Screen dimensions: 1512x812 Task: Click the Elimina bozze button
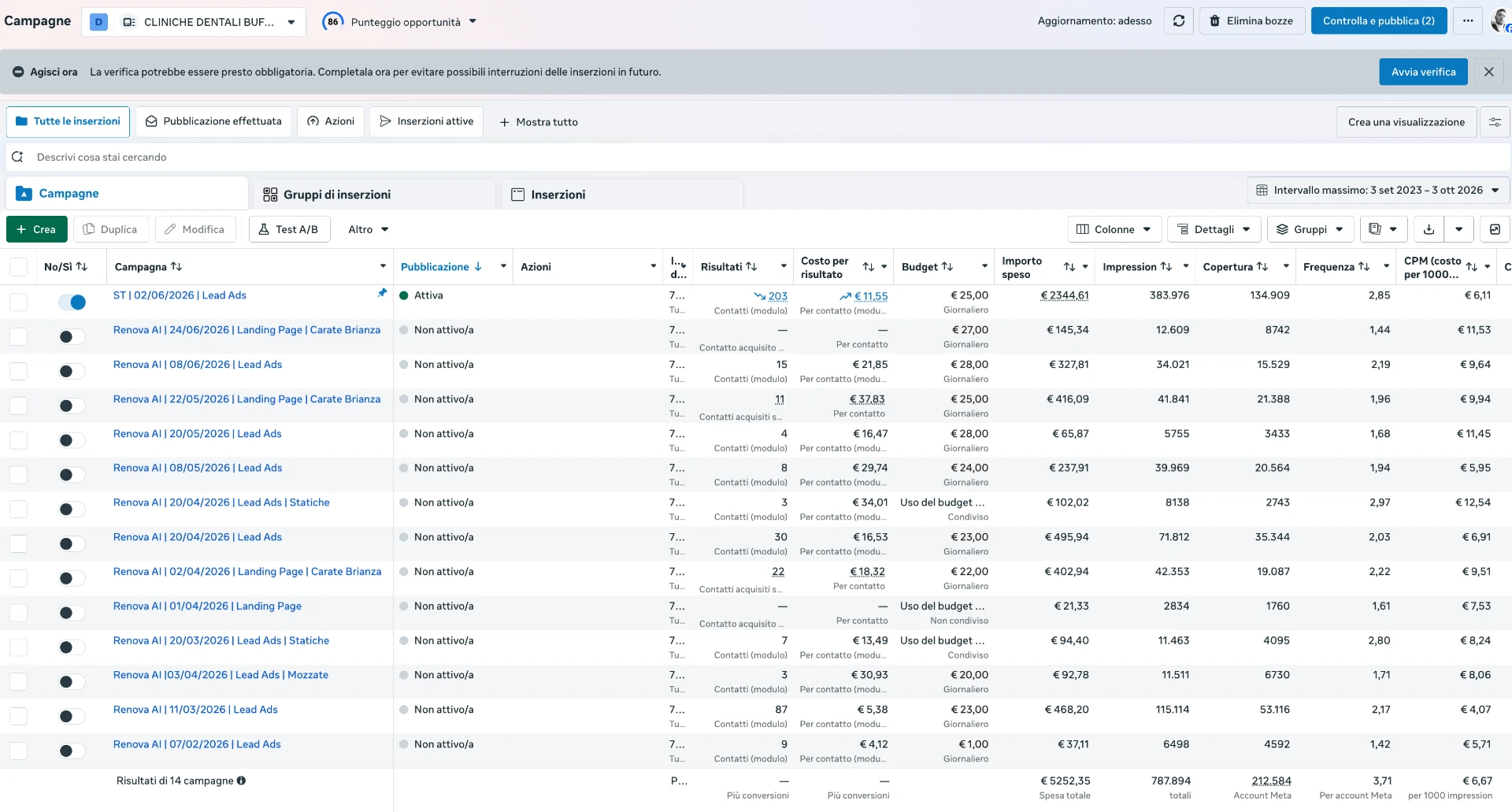[x=1252, y=21]
